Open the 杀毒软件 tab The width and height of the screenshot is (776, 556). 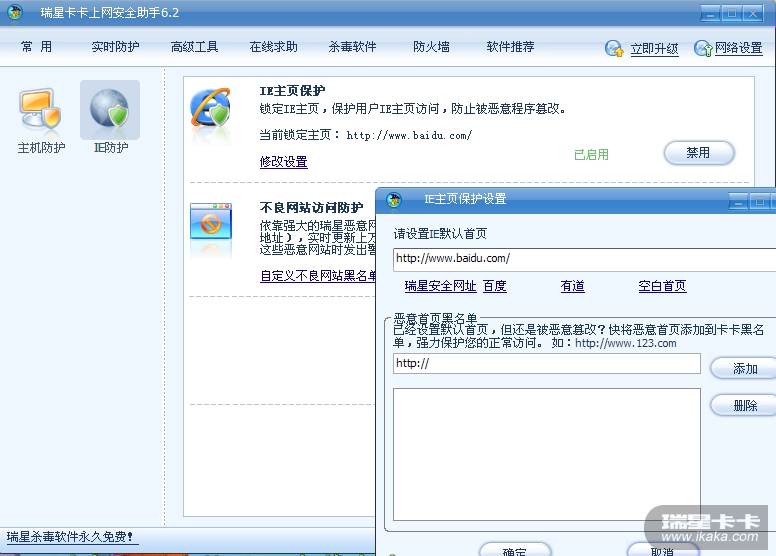pos(352,47)
